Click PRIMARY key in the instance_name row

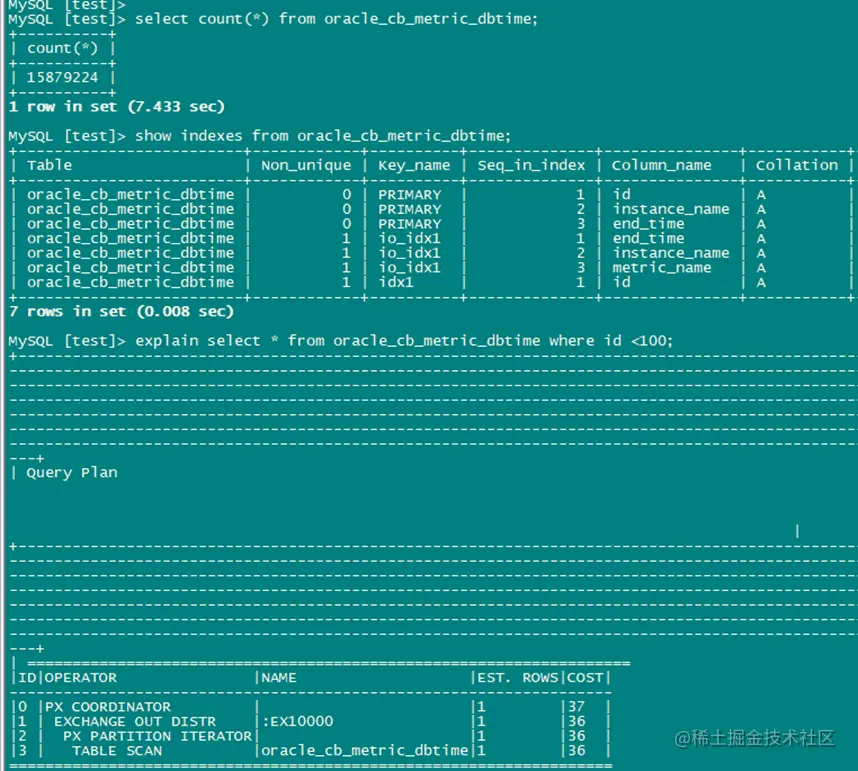point(410,210)
